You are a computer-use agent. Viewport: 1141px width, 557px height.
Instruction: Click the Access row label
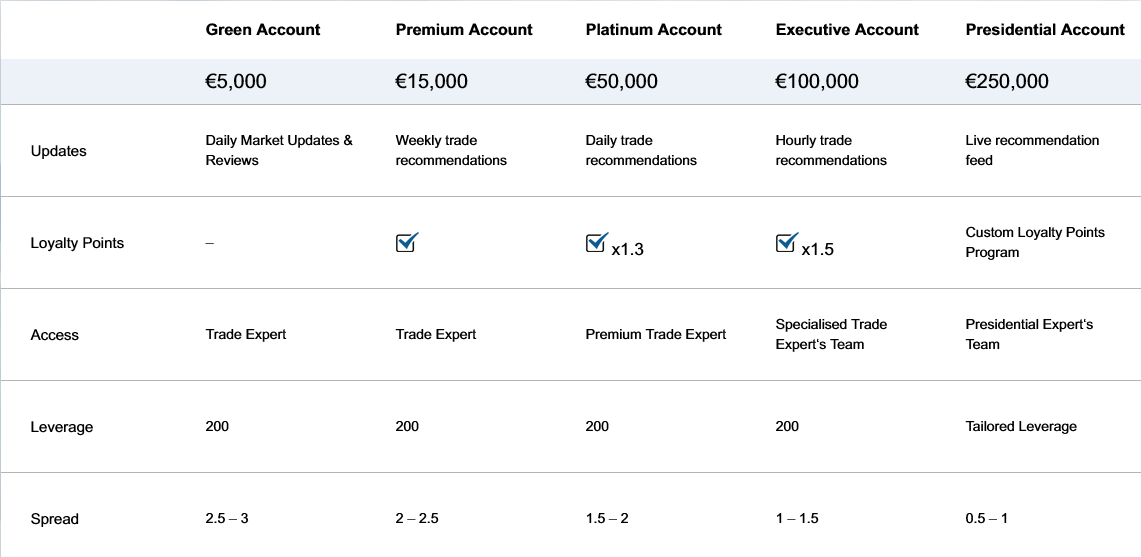pyautogui.click(x=55, y=336)
